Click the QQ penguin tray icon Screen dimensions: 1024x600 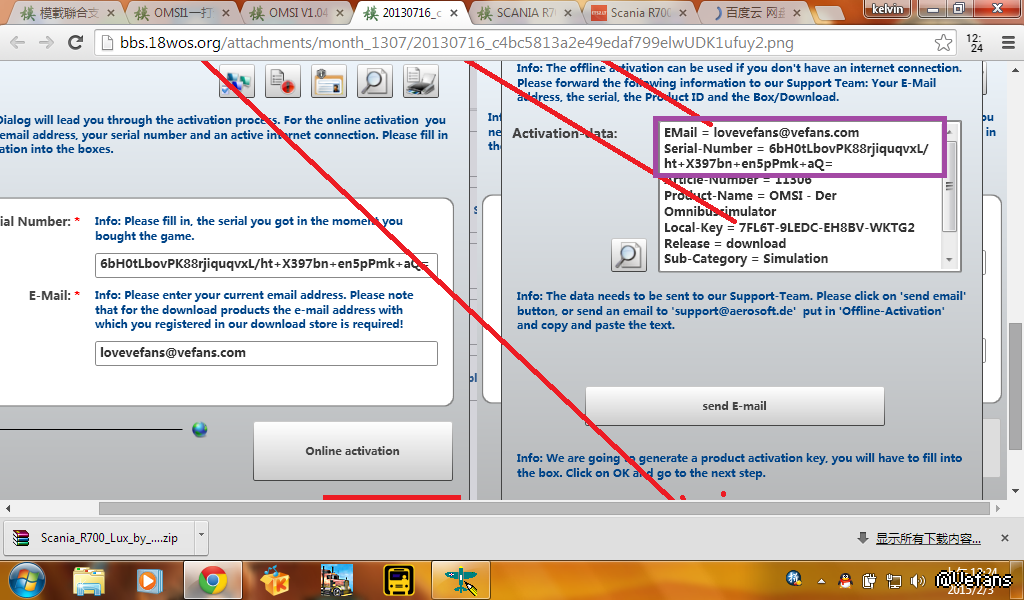tap(846, 580)
